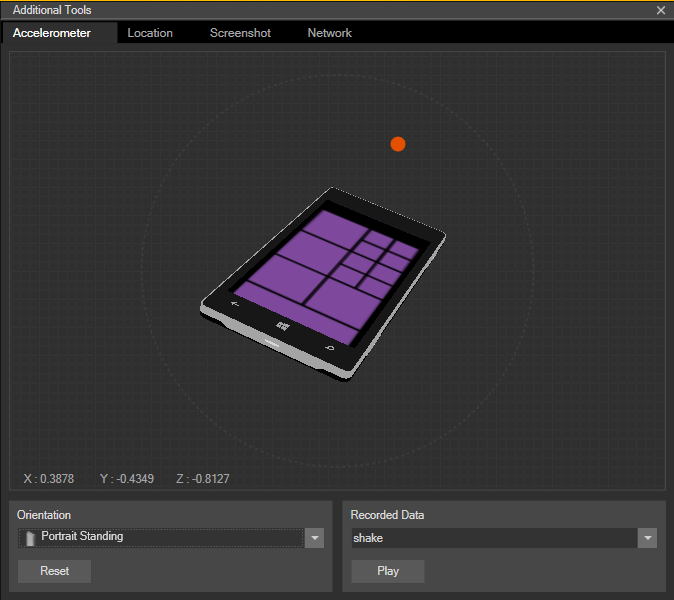Click the Y axis value readout

(127, 479)
